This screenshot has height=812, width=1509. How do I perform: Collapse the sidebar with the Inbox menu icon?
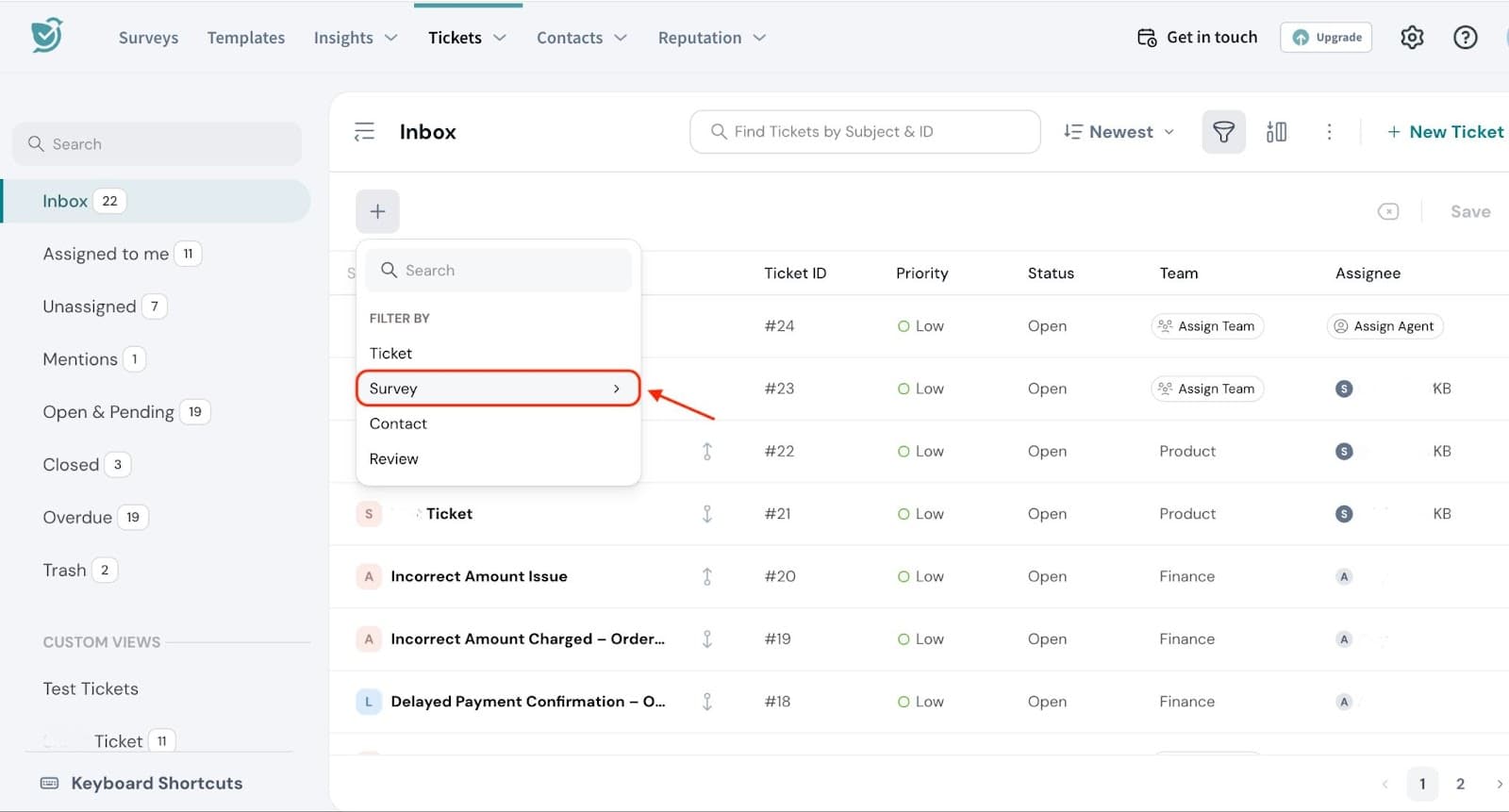point(364,132)
